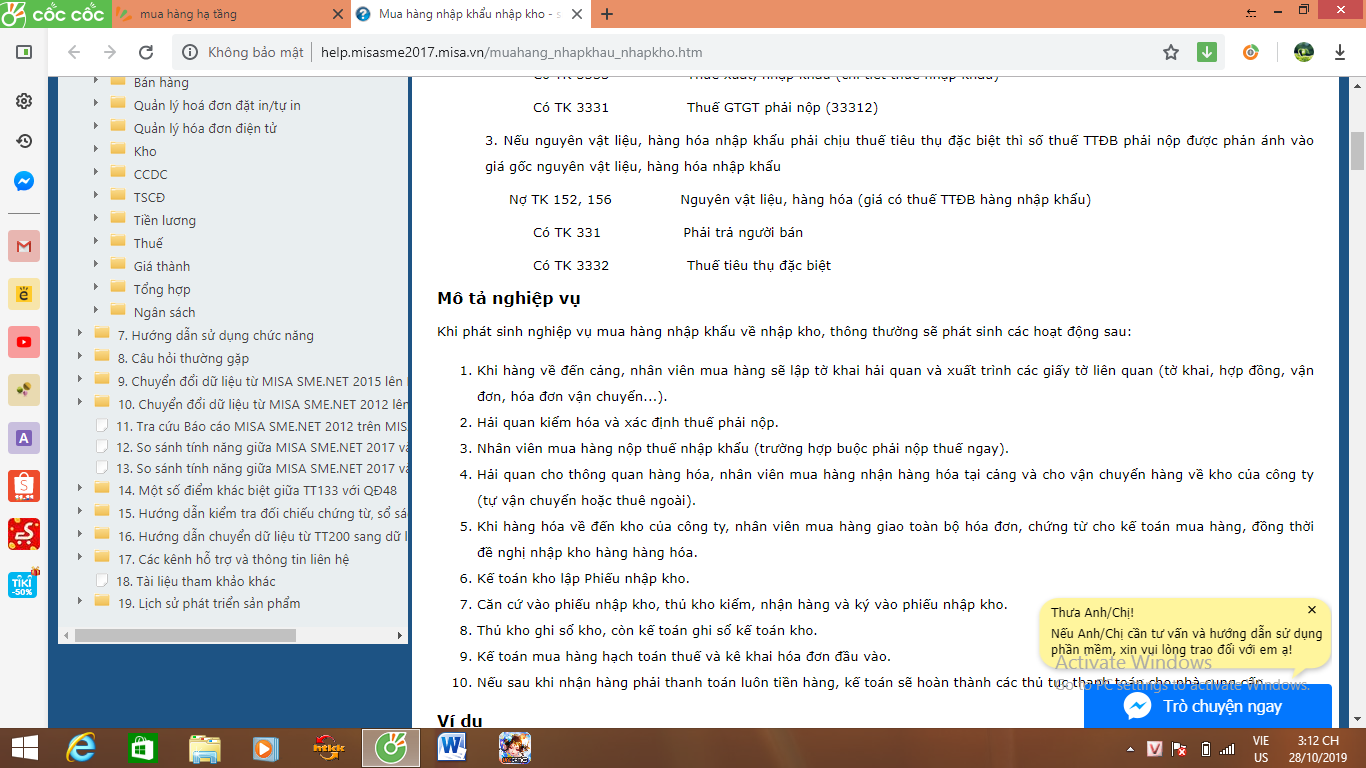1366x768 pixels.
Task: Open 'Quản lý hoá đơn đặt in/tự in' topic
Action: (x=217, y=105)
